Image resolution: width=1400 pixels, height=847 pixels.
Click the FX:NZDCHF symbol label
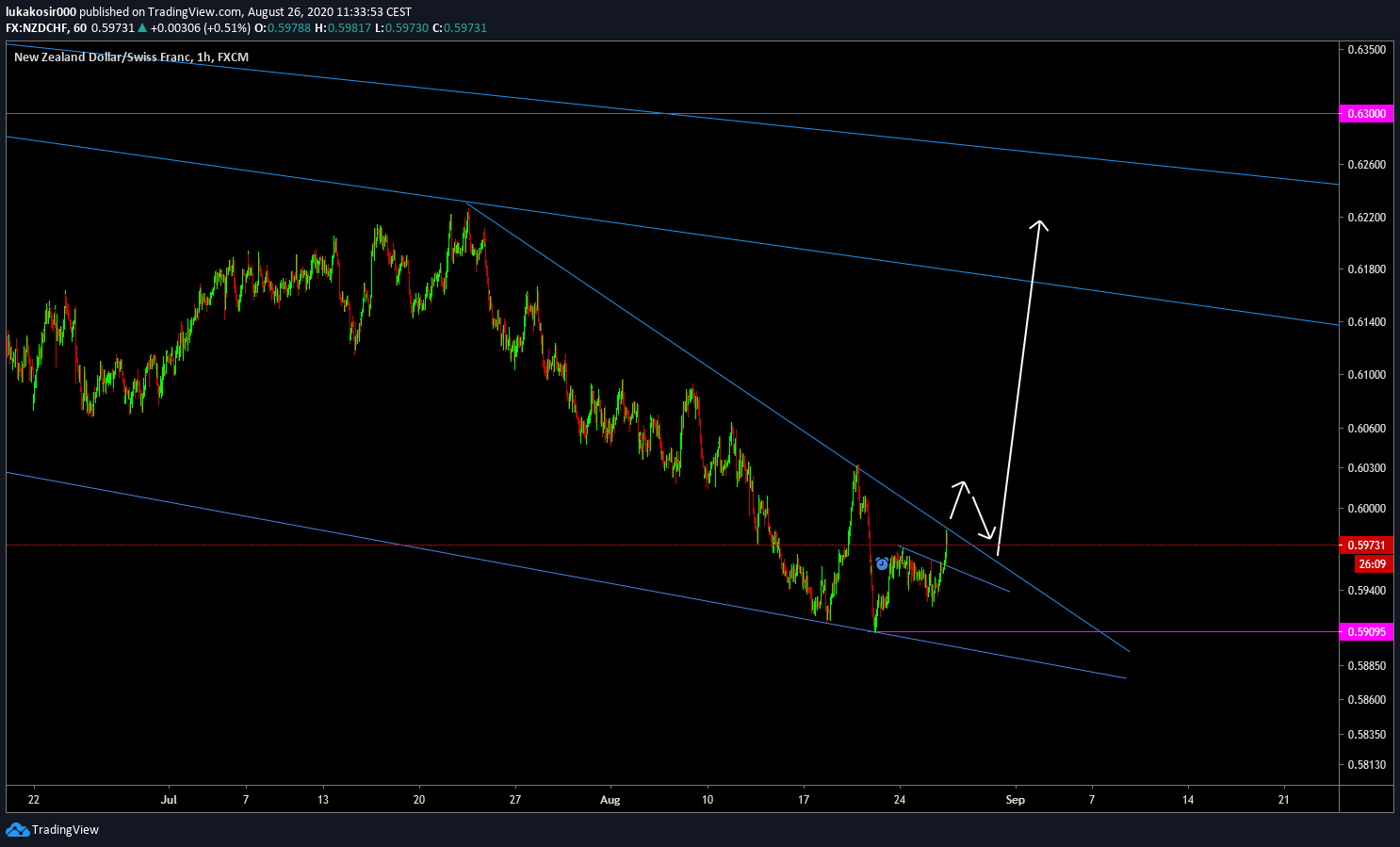pyautogui.click(x=37, y=28)
